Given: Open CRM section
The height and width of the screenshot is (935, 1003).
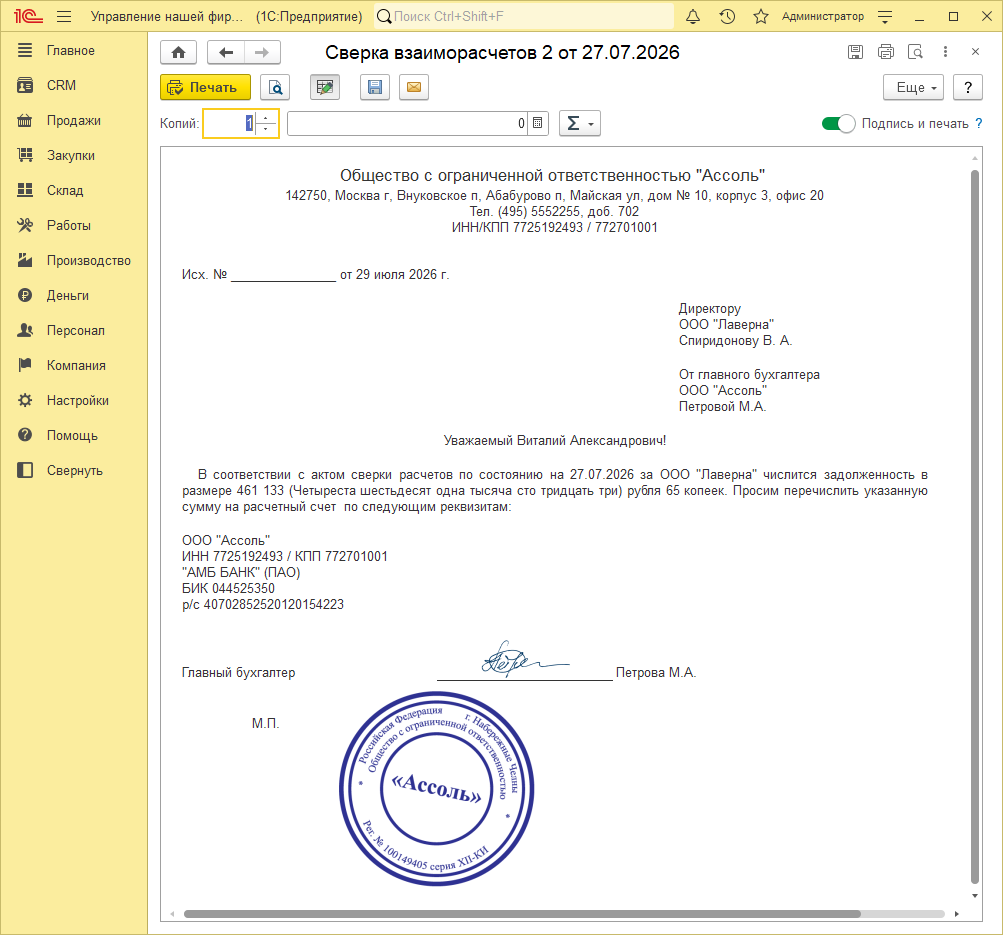Looking at the screenshot, I should [x=74, y=86].
